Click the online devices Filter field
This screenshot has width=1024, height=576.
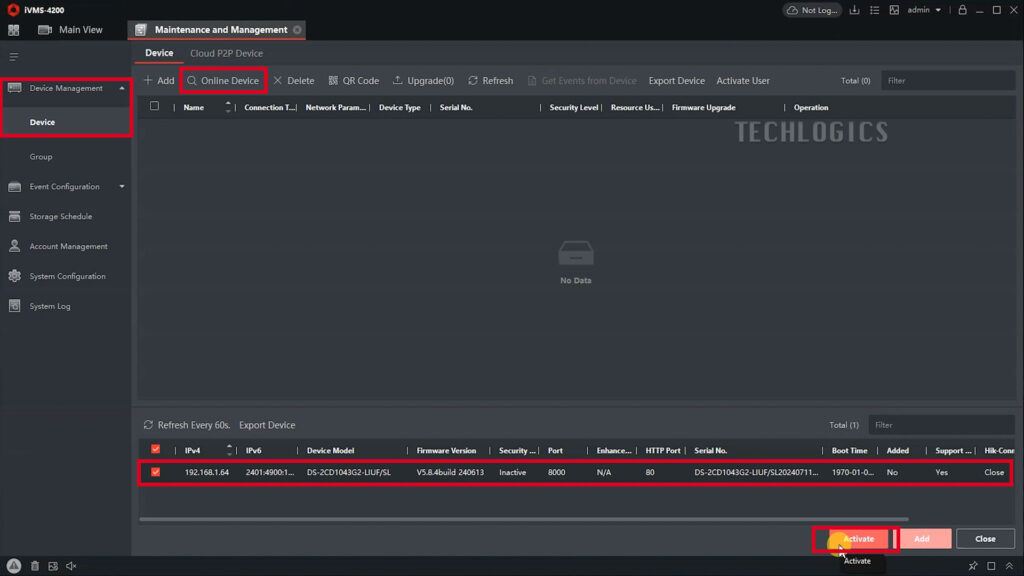940,425
